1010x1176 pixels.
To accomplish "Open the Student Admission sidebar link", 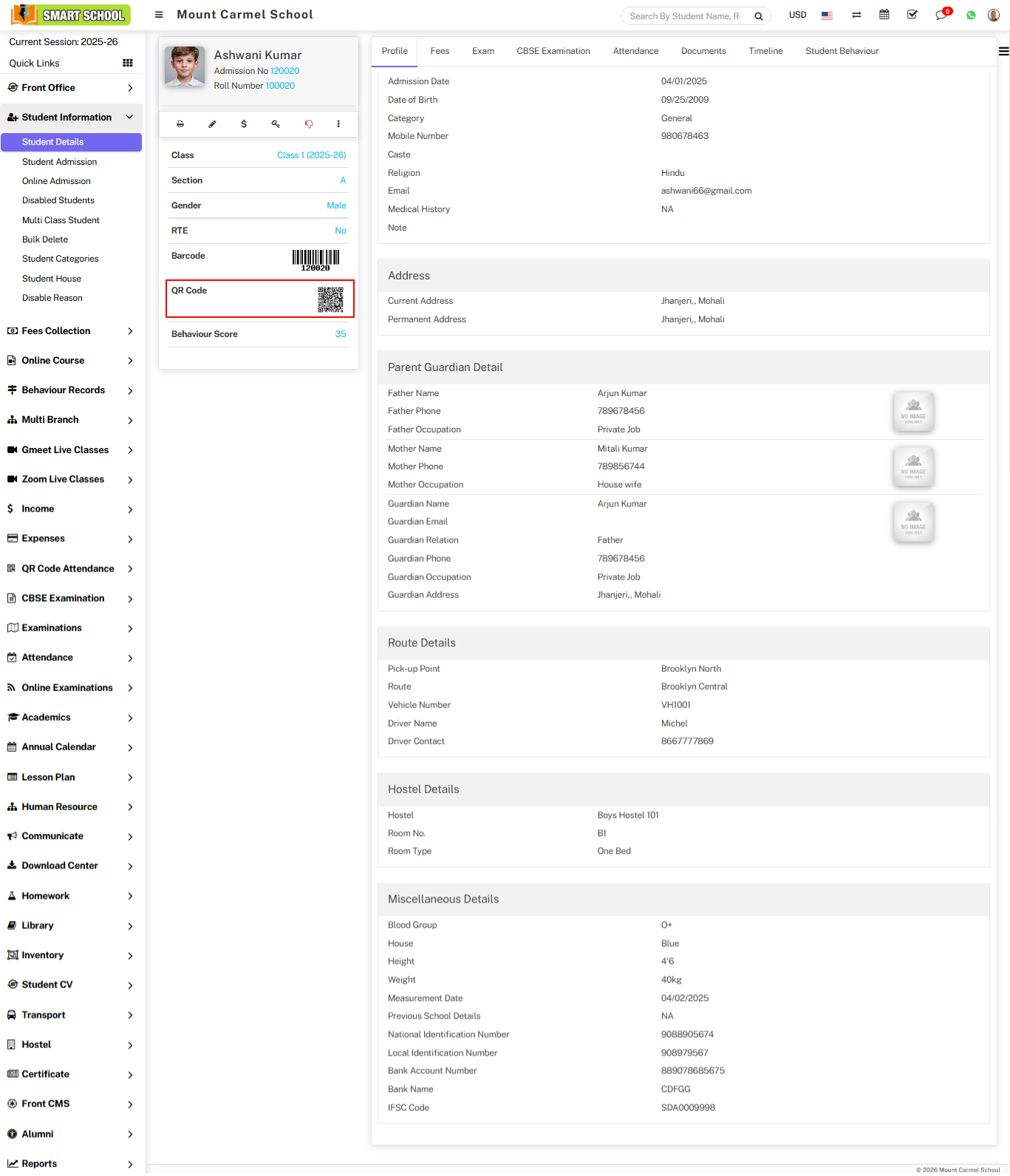I will 59,162.
